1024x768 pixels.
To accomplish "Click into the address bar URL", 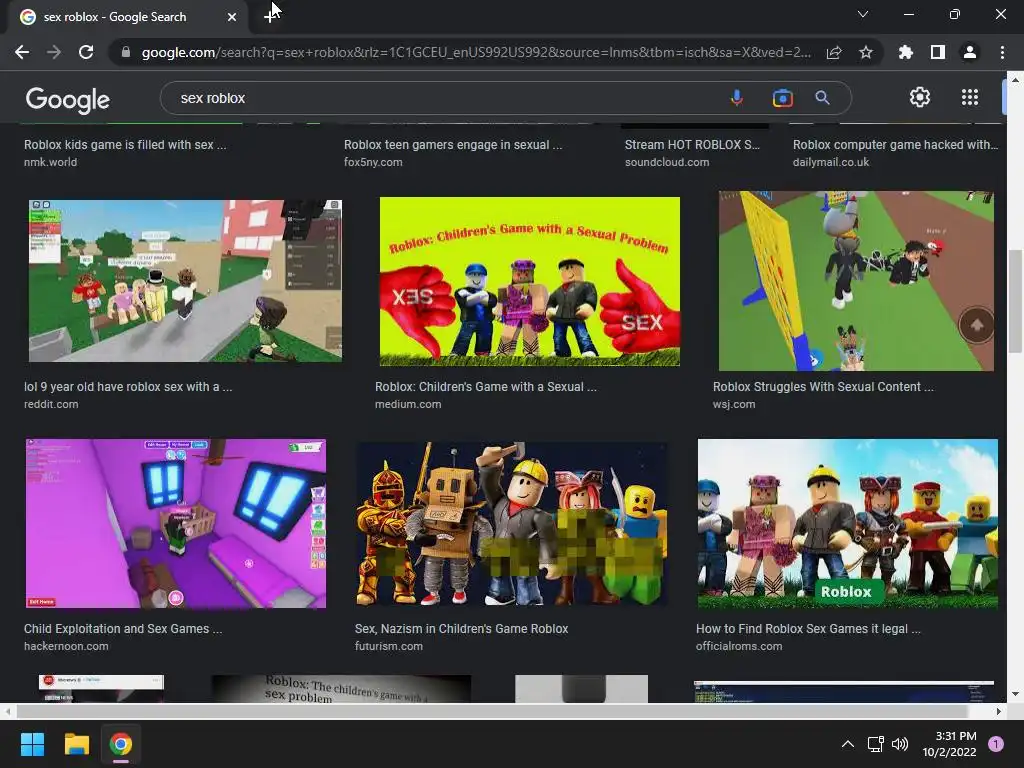I will tap(476, 52).
